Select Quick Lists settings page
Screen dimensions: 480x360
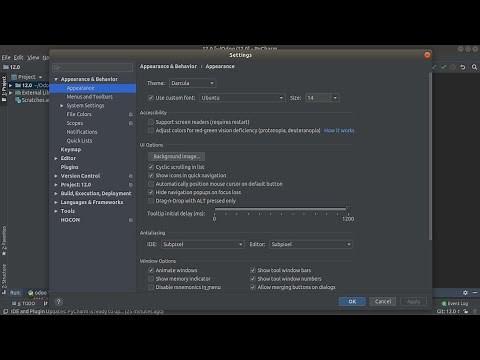pyautogui.click(x=79, y=141)
